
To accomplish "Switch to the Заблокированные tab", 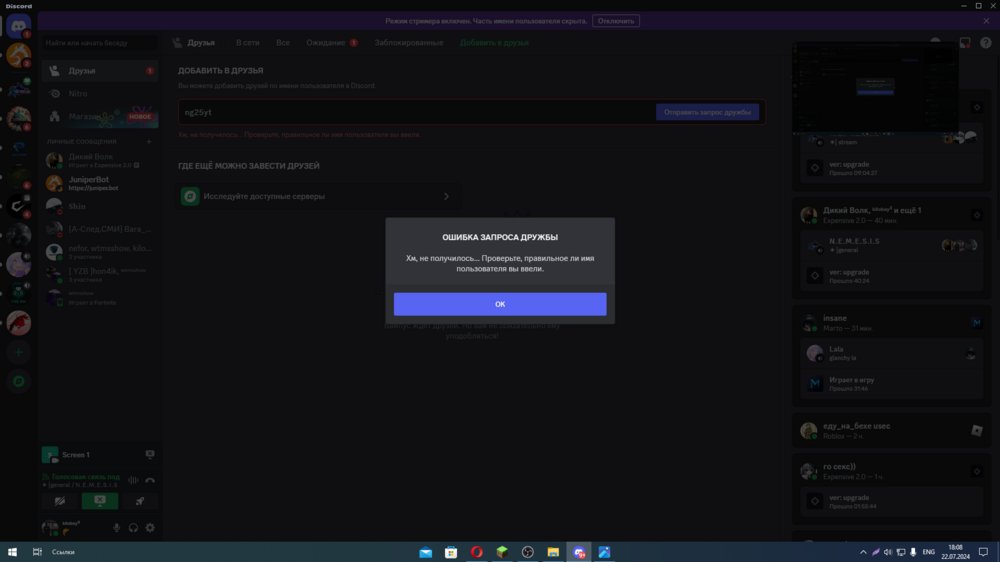I will 409,43.
